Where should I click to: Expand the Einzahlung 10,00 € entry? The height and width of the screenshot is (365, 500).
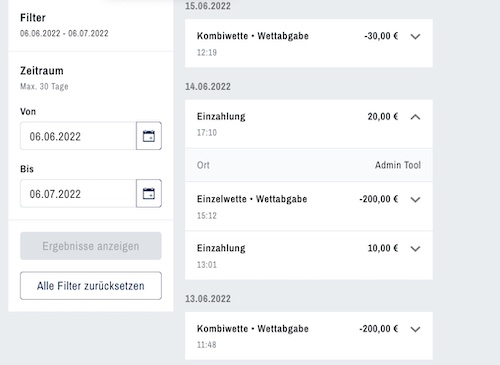(x=415, y=249)
